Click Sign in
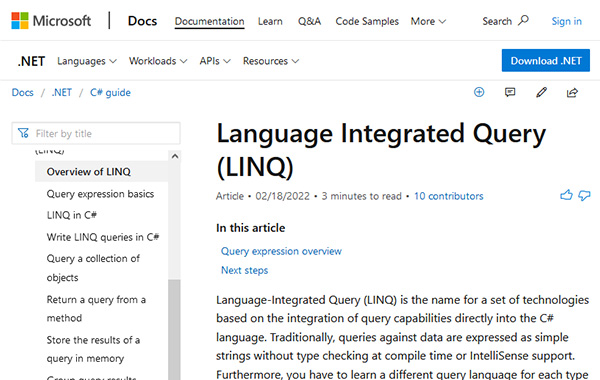Image resolution: width=600 pixels, height=380 pixels. pyautogui.click(x=566, y=21)
